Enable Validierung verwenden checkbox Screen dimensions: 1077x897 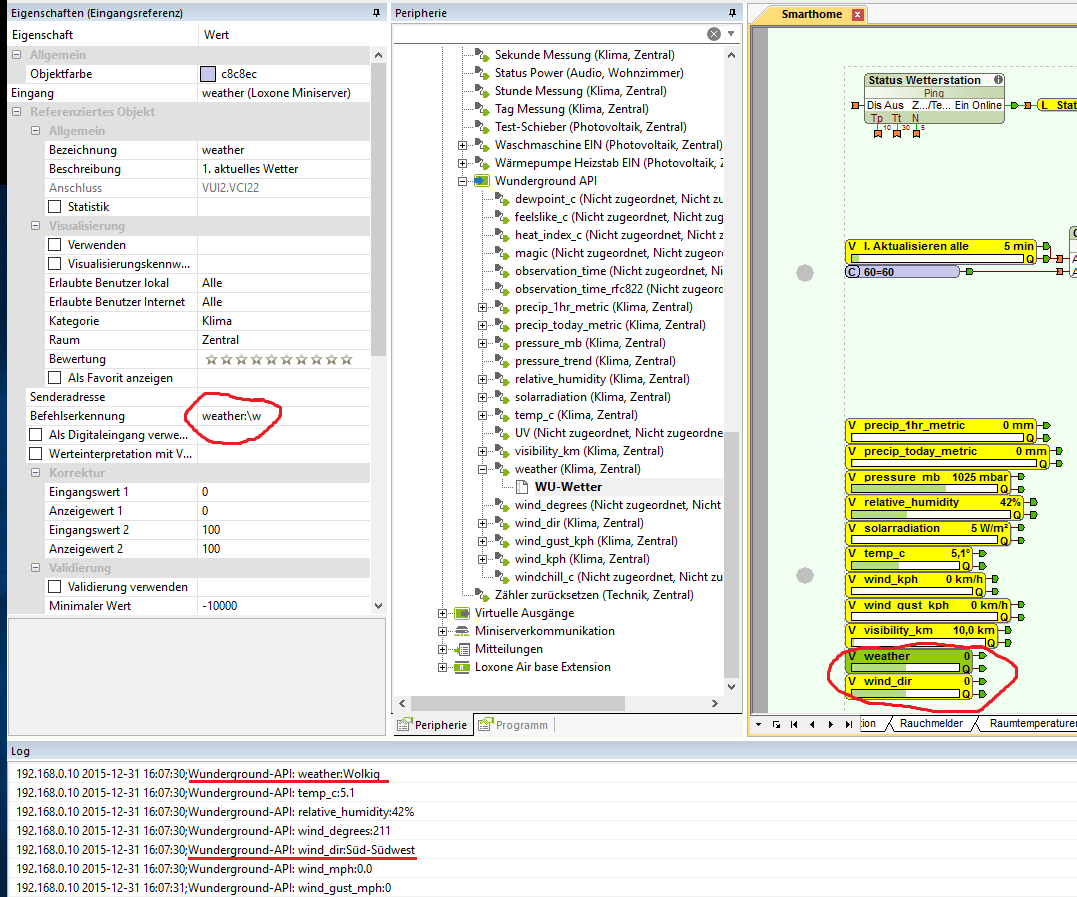click(x=55, y=587)
